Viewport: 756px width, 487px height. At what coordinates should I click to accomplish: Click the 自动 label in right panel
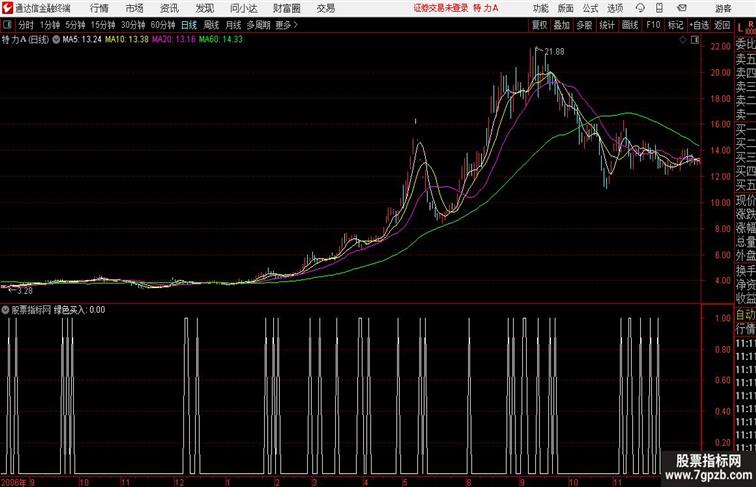[745, 315]
